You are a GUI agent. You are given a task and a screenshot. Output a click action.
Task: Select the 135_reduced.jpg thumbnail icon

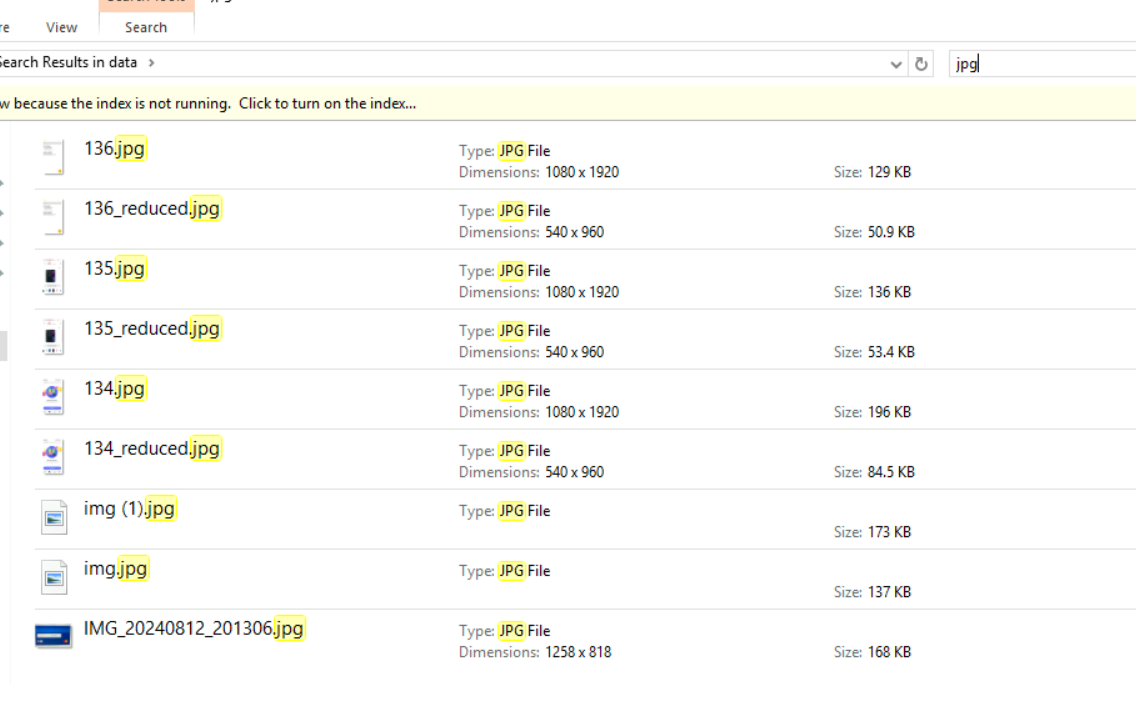pyautogui.click(x=53, y=338)
